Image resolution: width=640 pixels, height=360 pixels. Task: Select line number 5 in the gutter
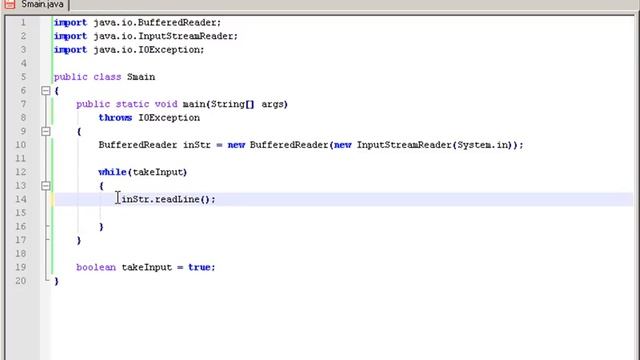[23, 77]
